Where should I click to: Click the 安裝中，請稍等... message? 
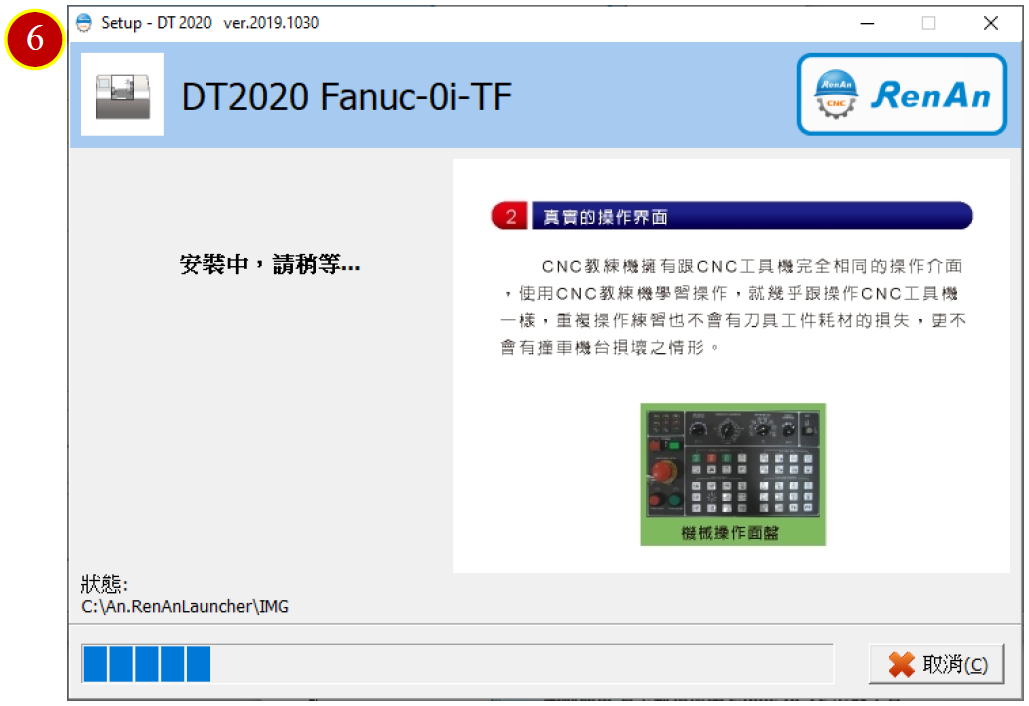pos(270,264)
